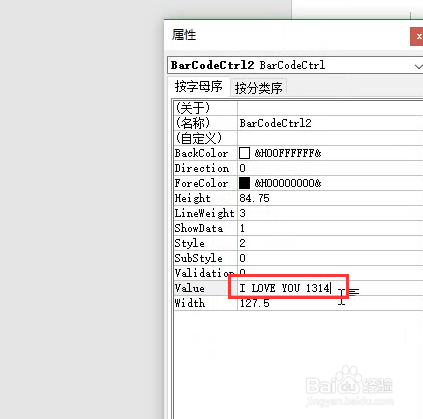Image resolution: width=423 pixels, height=419 pixels.
Task: Select the Width property label
Action: 190,303
